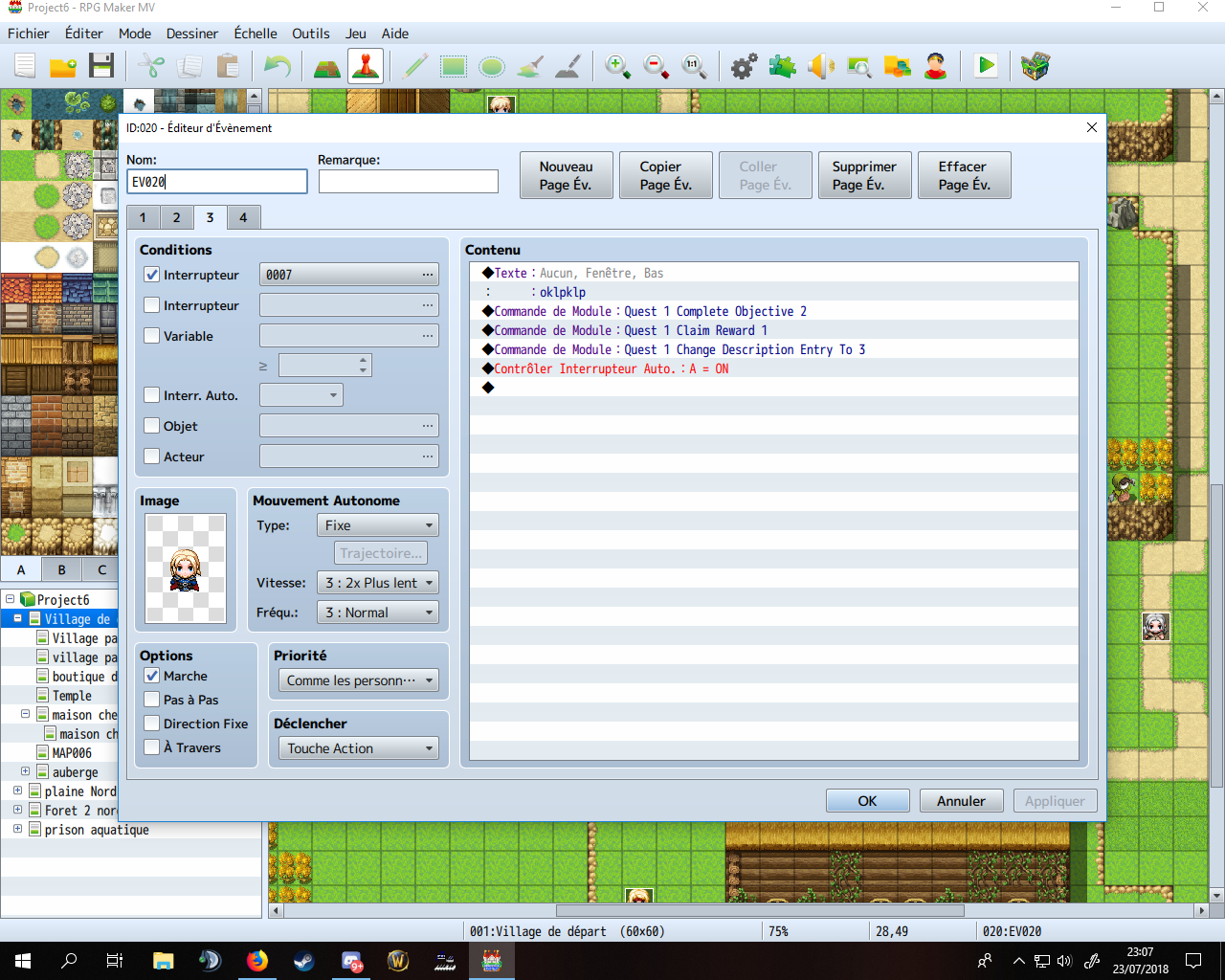The height and width of the screenshot is (980, 1225).
Task: Click the Annuler button
Action: pos(962,801)
